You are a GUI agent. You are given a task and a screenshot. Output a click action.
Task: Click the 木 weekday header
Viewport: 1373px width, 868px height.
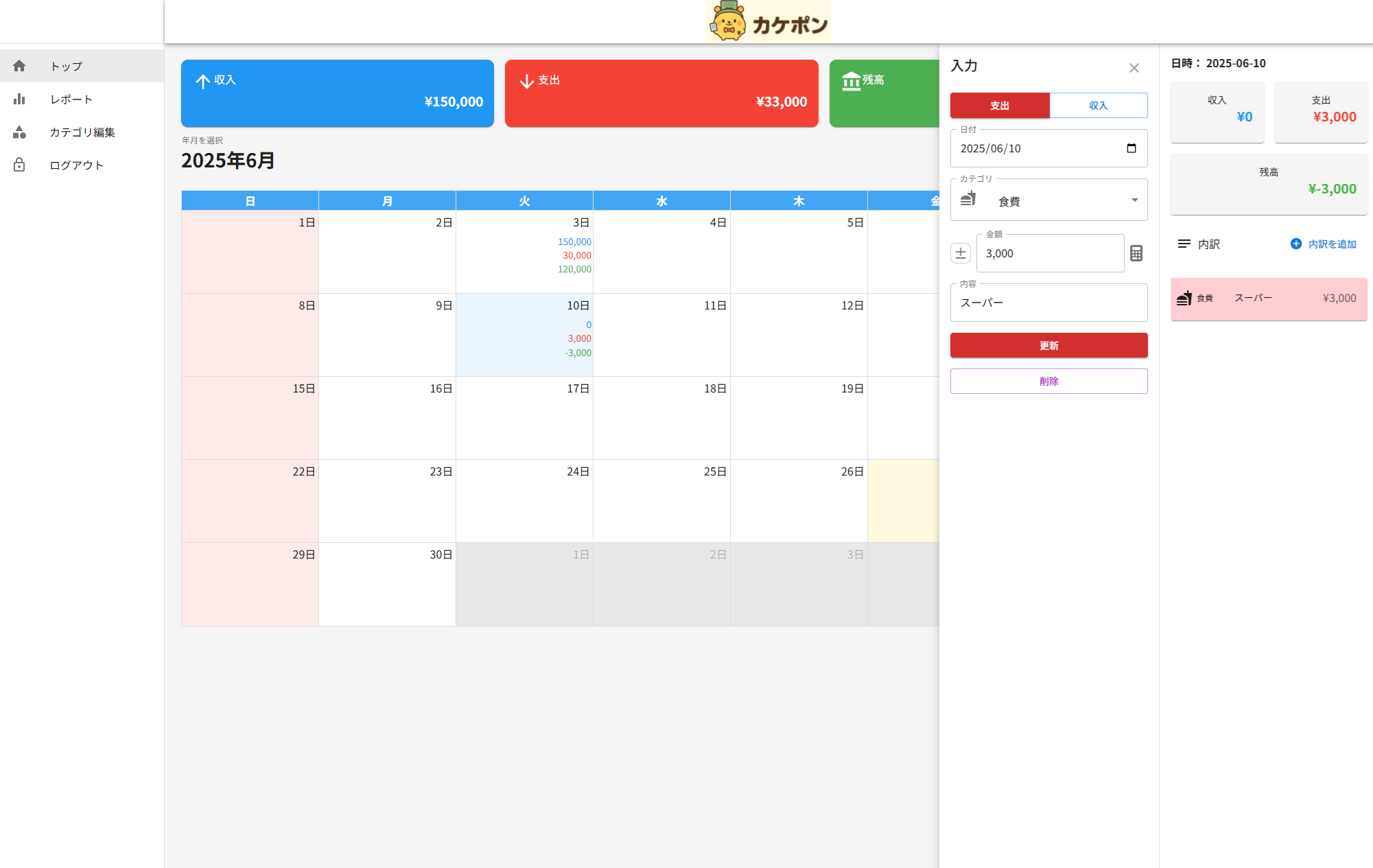click(799, 201)
